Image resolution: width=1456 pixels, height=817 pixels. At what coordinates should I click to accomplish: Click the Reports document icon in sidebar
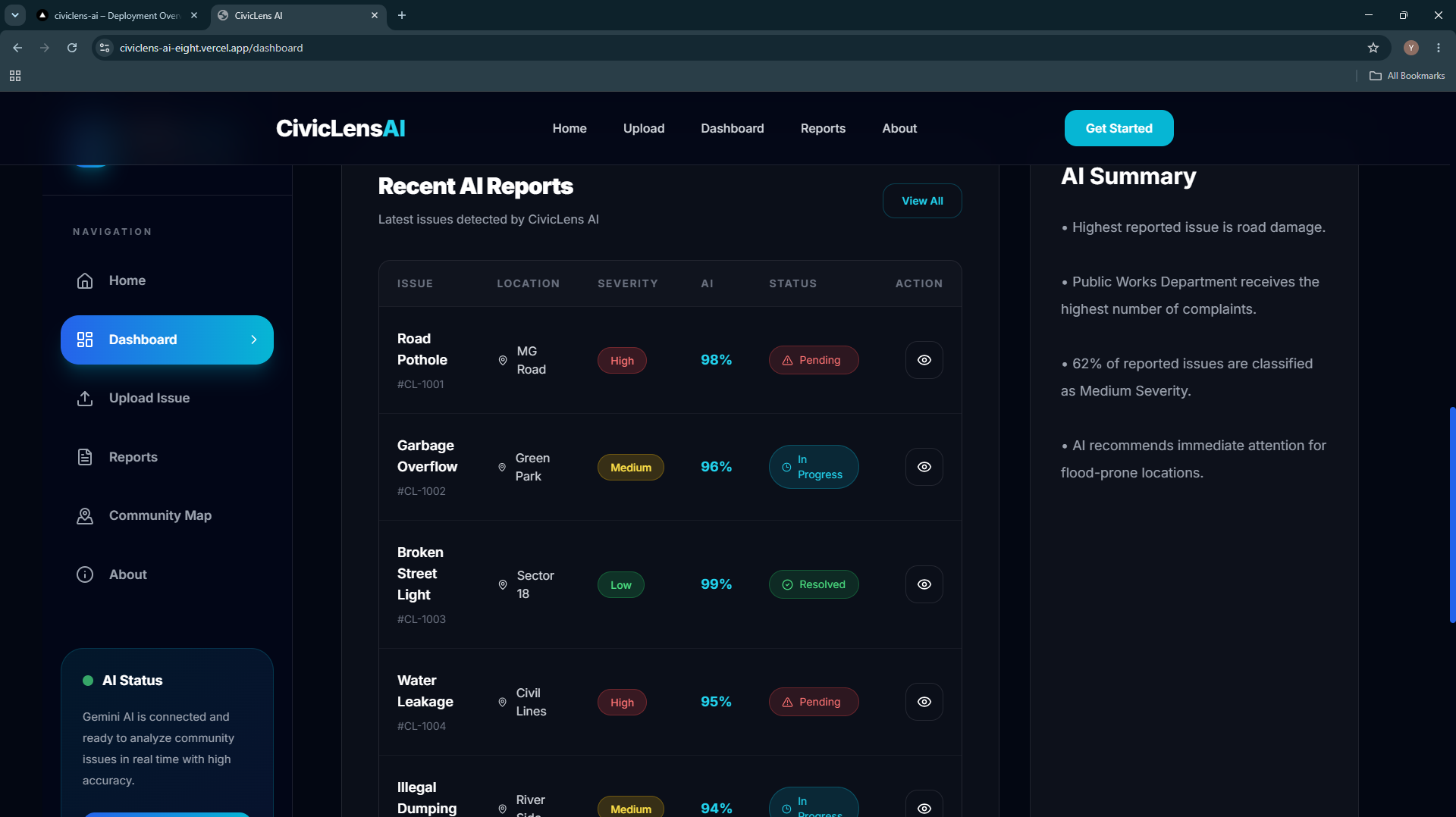(x=85, y=457)
